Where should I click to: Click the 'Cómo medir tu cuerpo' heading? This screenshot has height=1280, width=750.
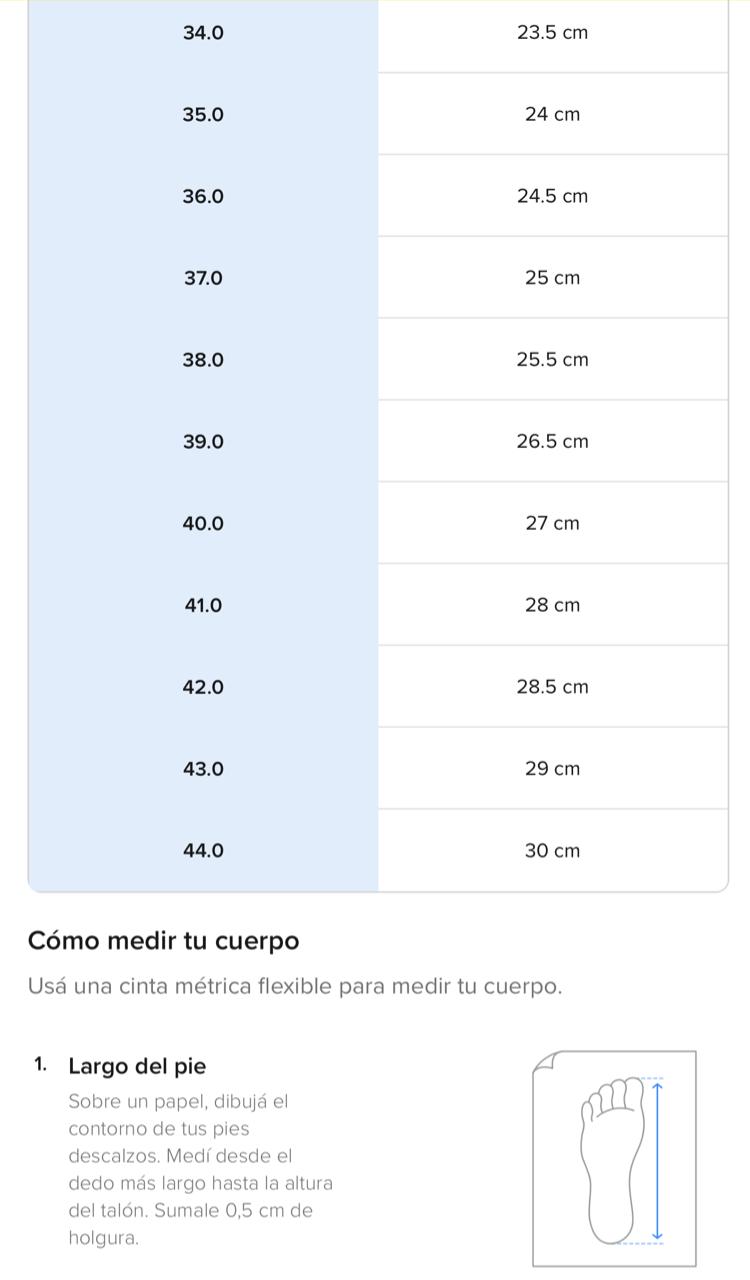click(164, 942)
